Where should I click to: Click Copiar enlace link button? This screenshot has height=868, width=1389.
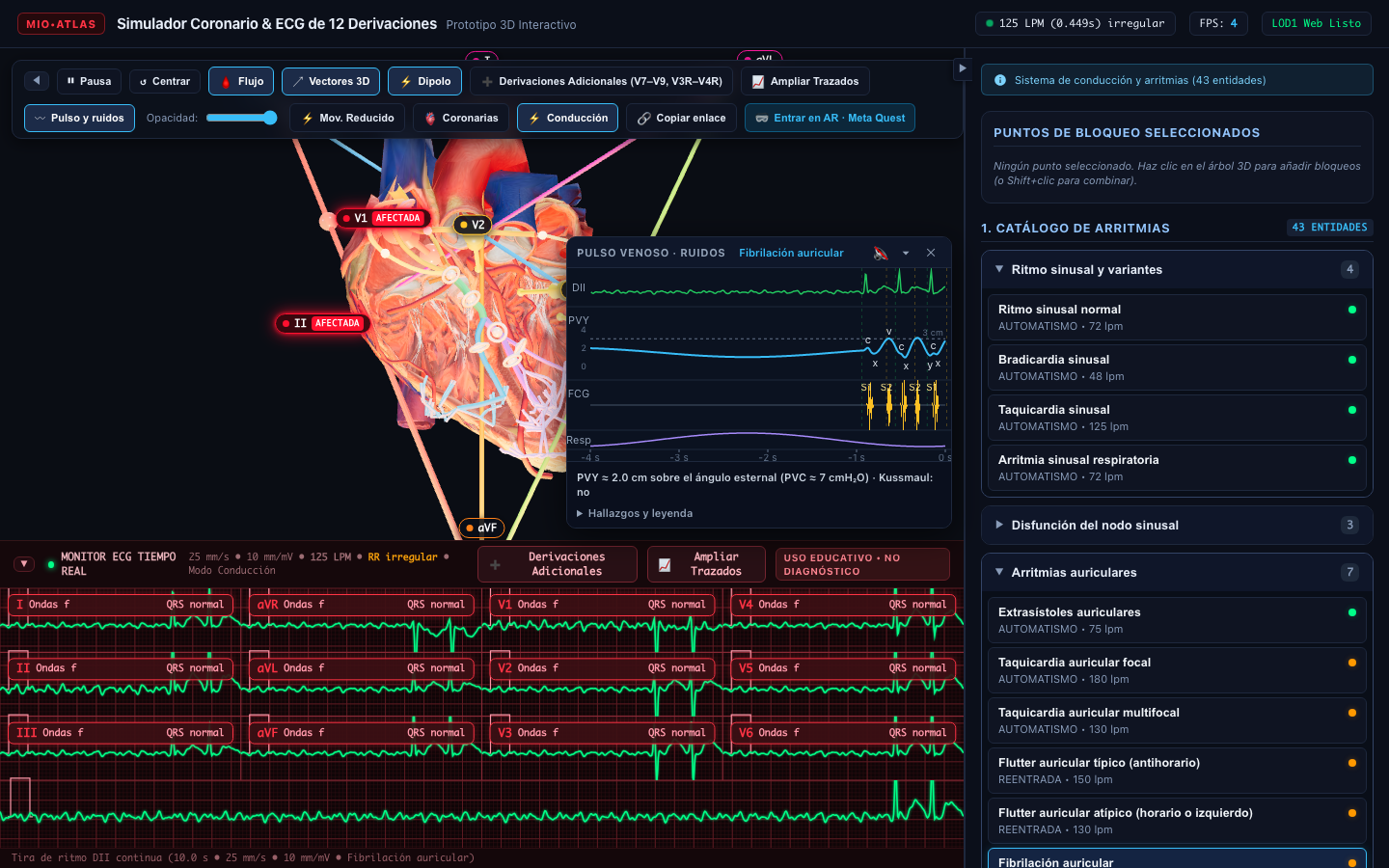point(682,118)
